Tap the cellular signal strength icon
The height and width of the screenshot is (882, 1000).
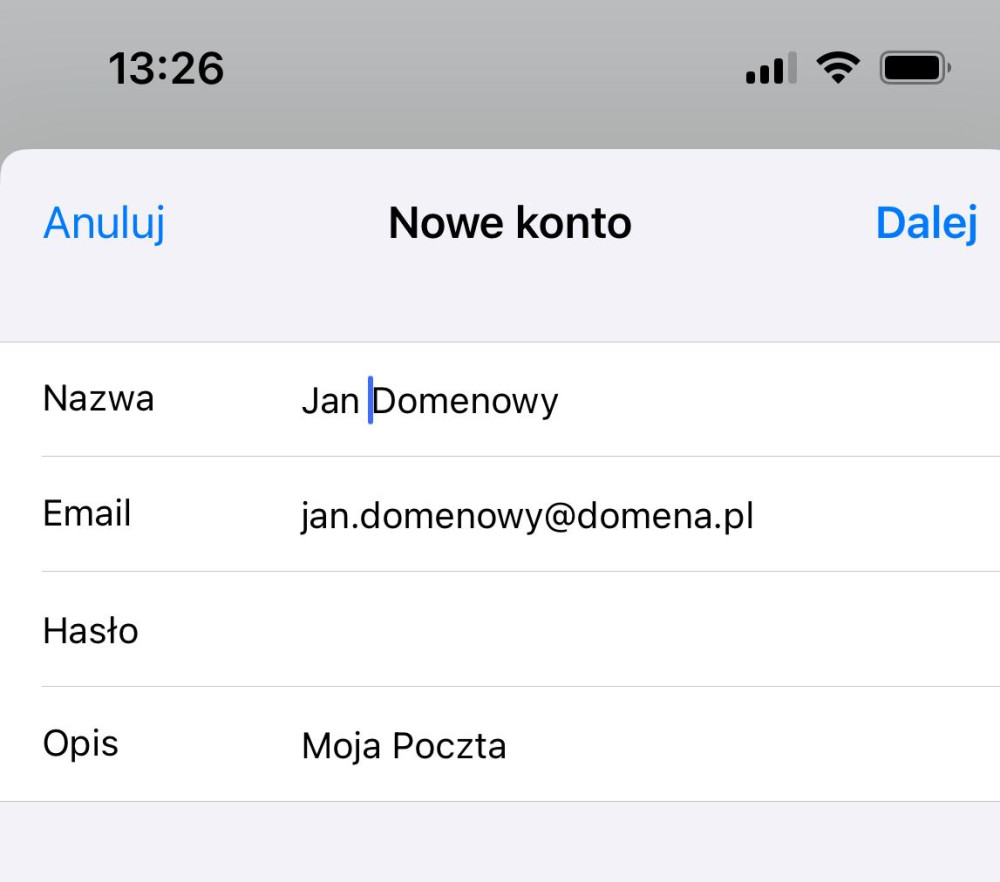tap(771, 69)
